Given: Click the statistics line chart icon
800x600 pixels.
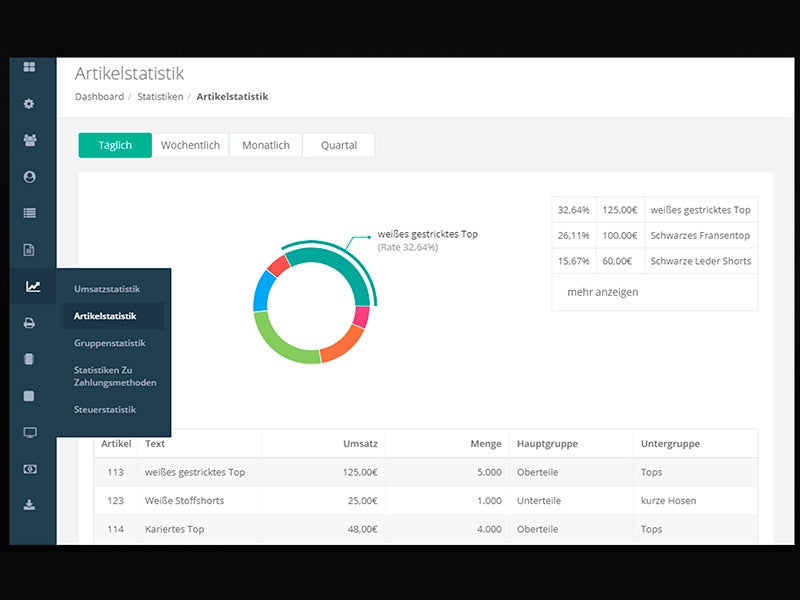Looking at the screenshot, I should pos(33,286).
